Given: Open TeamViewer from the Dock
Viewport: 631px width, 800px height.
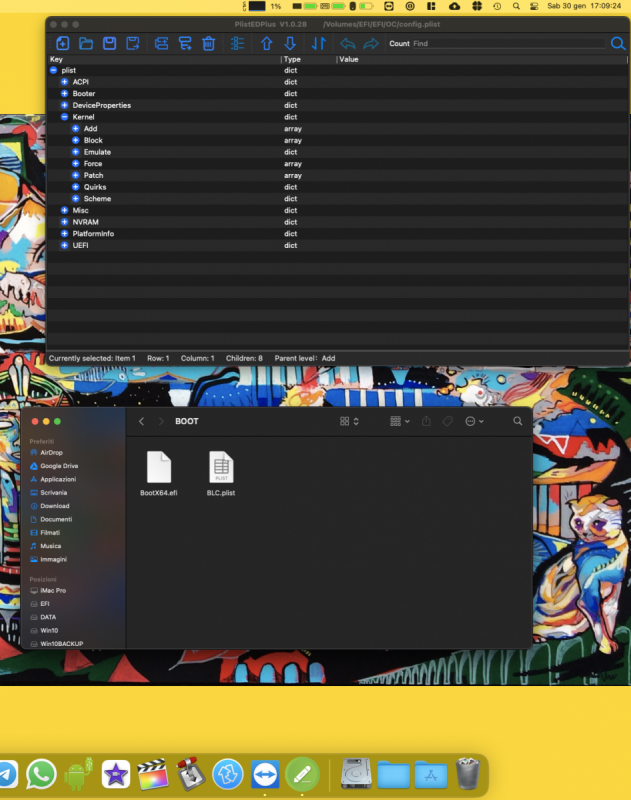Looking at the screenshot, I should [265, 774].
